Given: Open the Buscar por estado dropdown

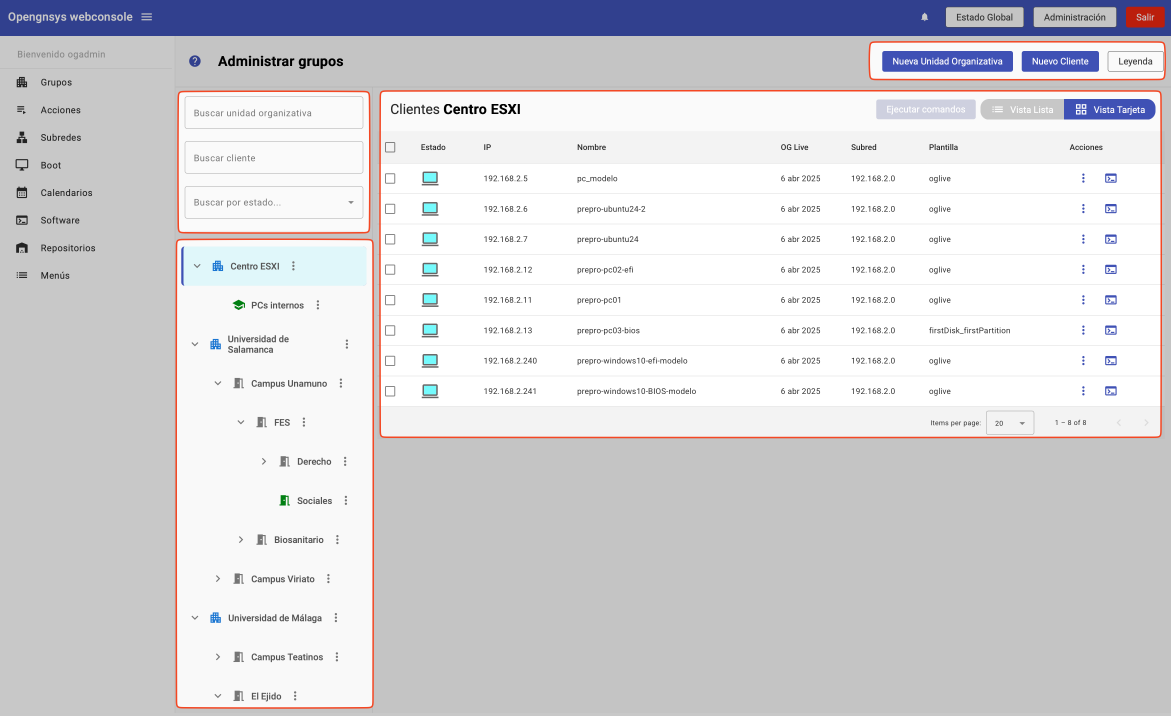Looking at the screenshot, I should [x=273, y=203].
